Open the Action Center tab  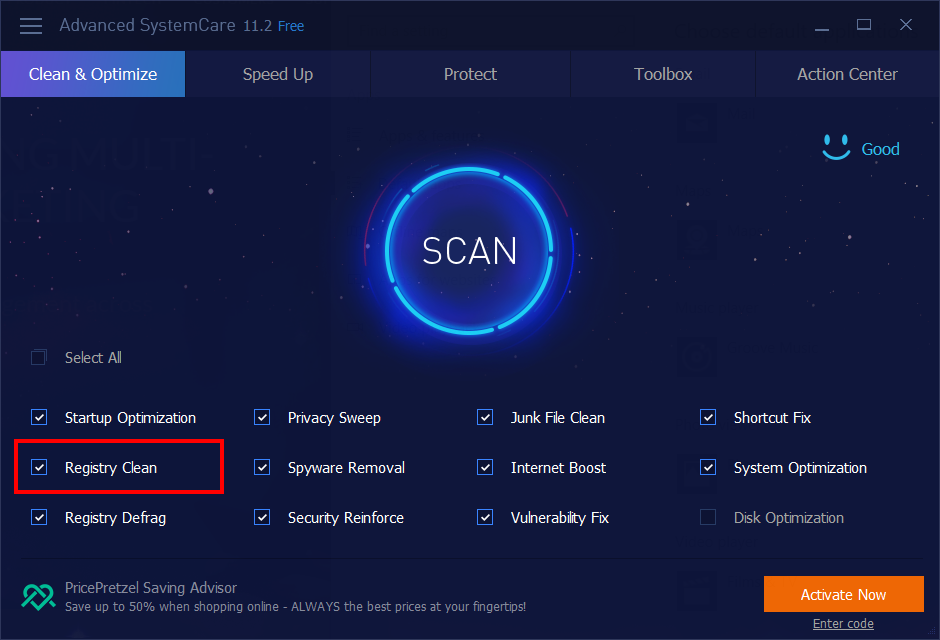pyautogui.click(x=847, y=74)
